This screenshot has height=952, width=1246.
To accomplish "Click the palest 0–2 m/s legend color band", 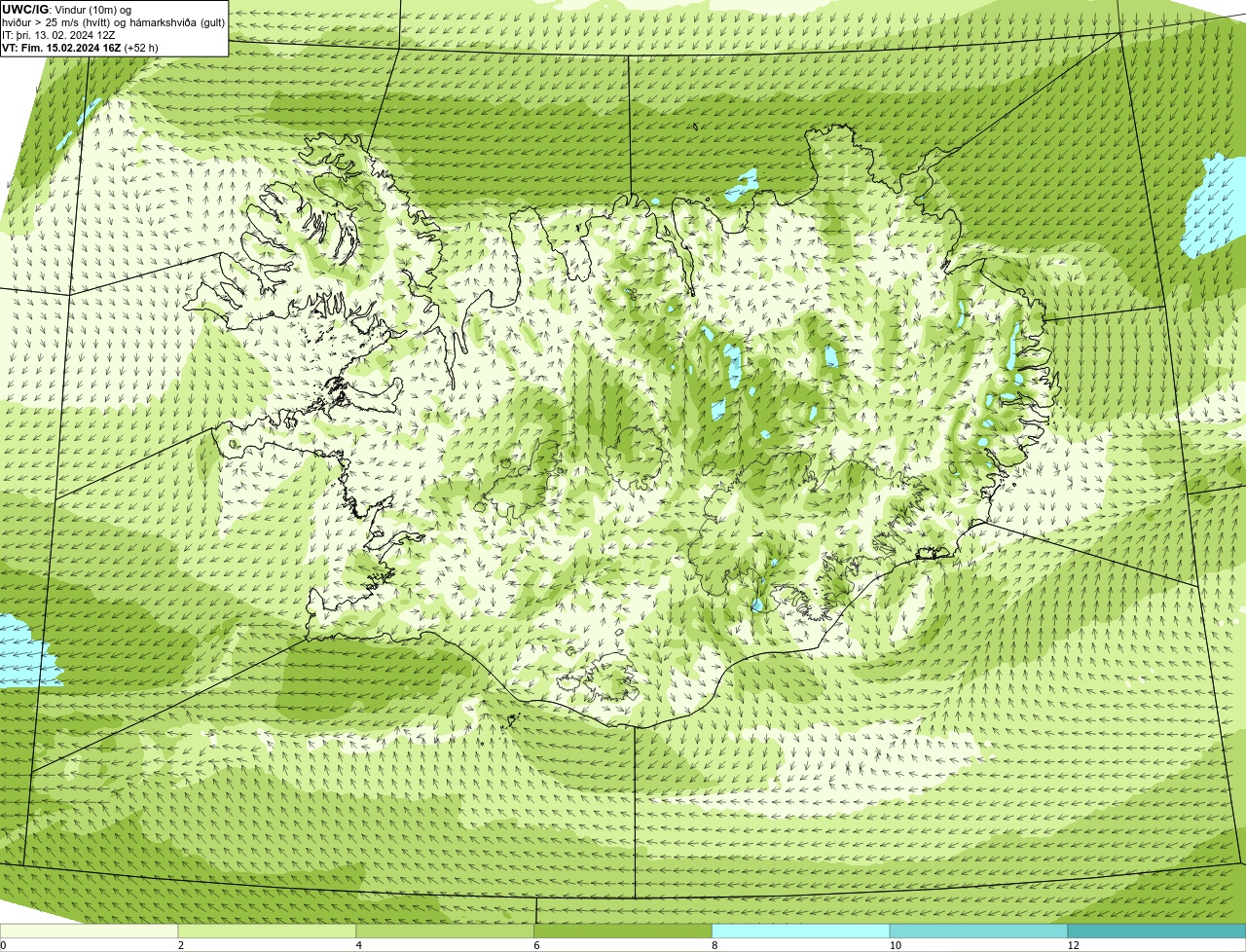I will (x=90, y=931).
